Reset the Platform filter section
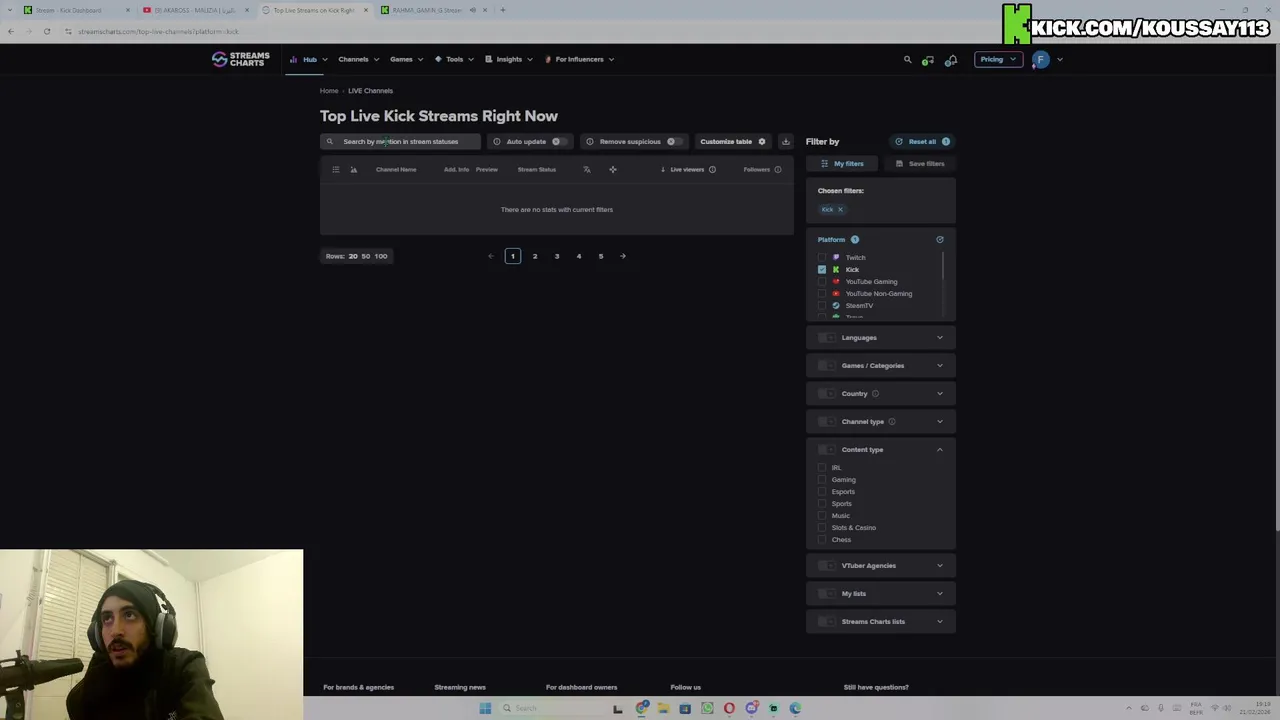 [x=940, y=239]
